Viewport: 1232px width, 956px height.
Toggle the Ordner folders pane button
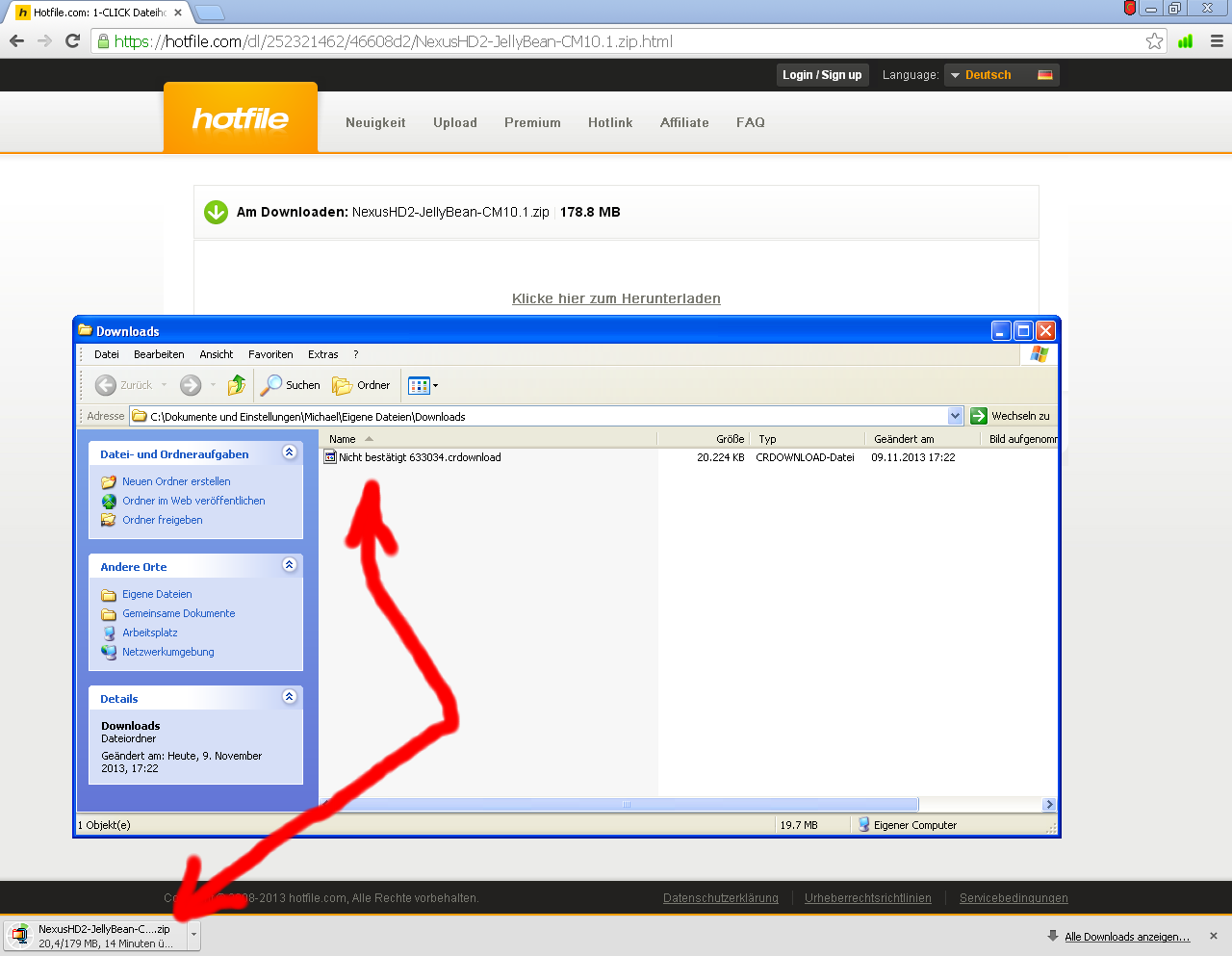[362, 385]
